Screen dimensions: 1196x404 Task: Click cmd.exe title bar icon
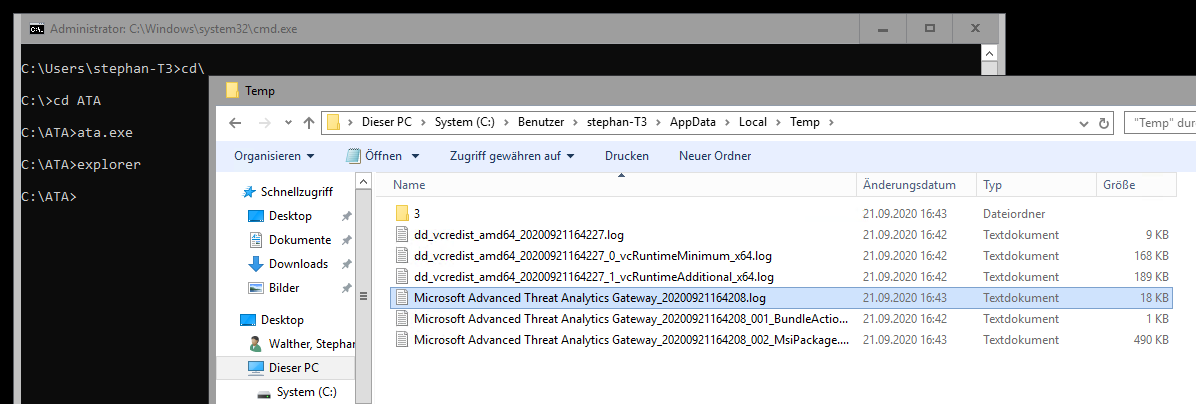[36, 29]
